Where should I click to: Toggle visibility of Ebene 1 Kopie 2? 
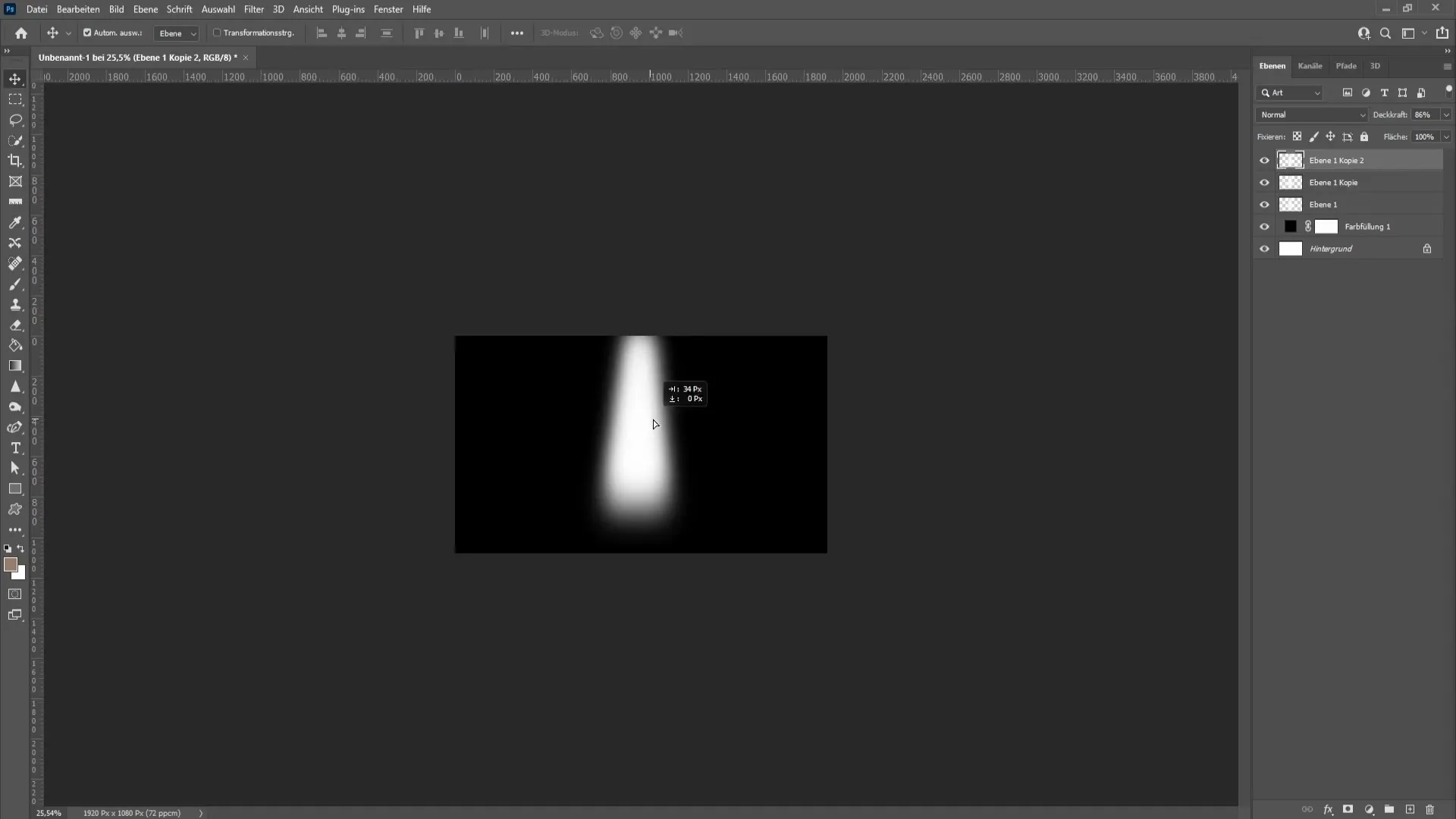(x=1264, y=160)
